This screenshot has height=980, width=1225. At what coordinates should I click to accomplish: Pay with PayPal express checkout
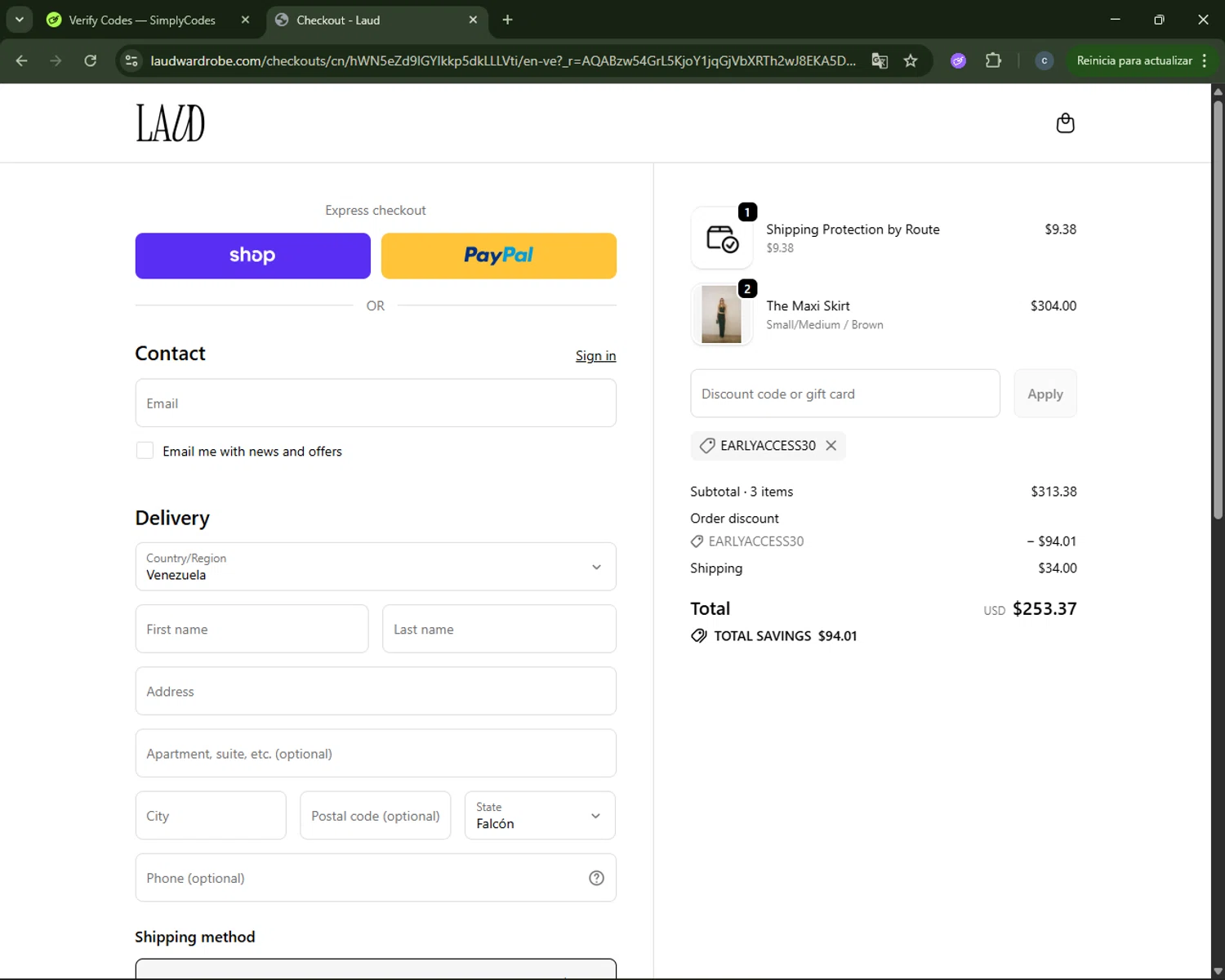click(499, 256)
